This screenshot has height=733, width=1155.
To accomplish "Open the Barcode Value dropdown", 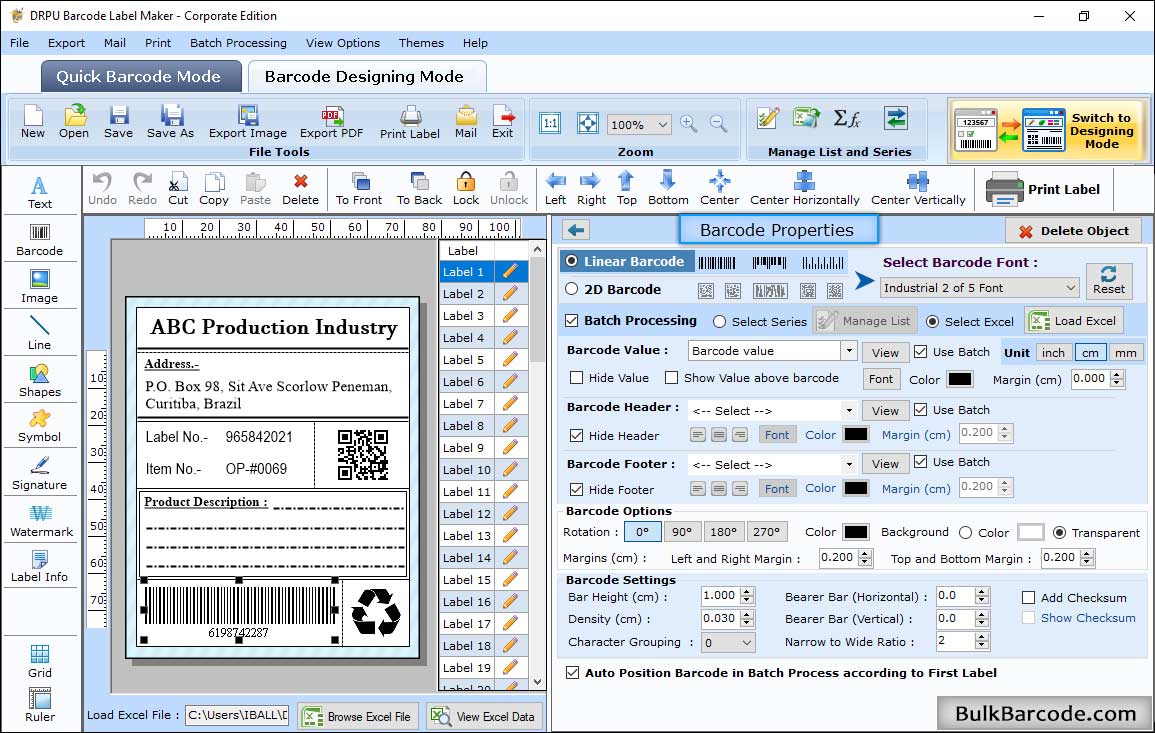I will 849,351.
